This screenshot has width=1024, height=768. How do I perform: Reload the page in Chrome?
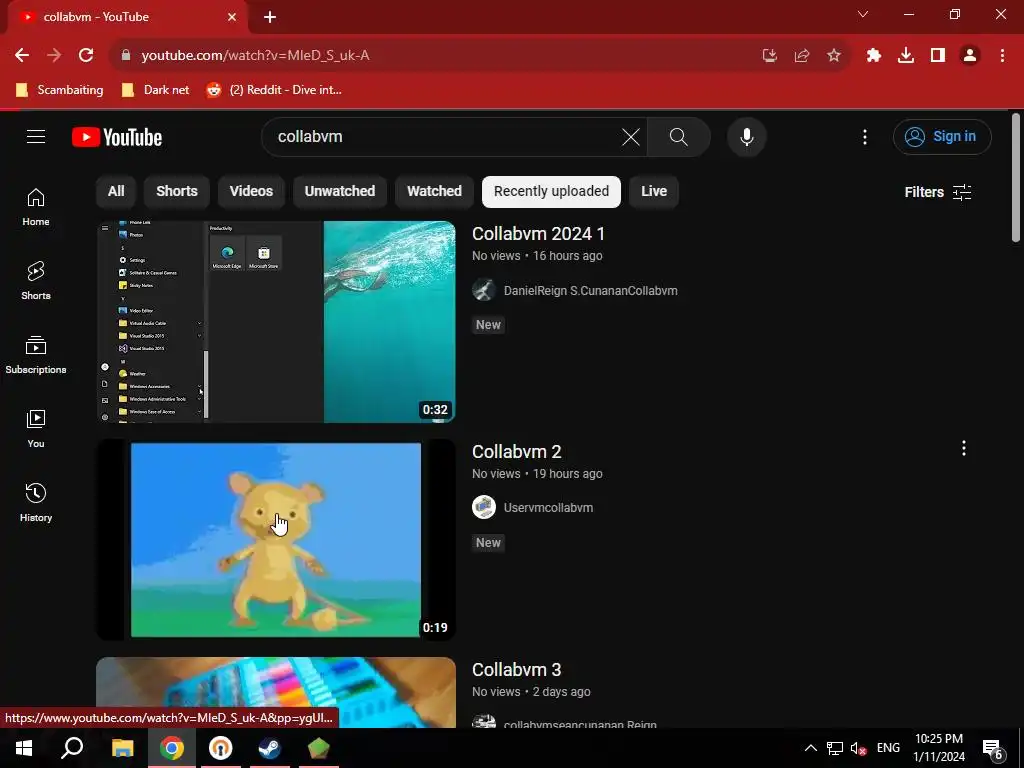[x=86, y=56]
